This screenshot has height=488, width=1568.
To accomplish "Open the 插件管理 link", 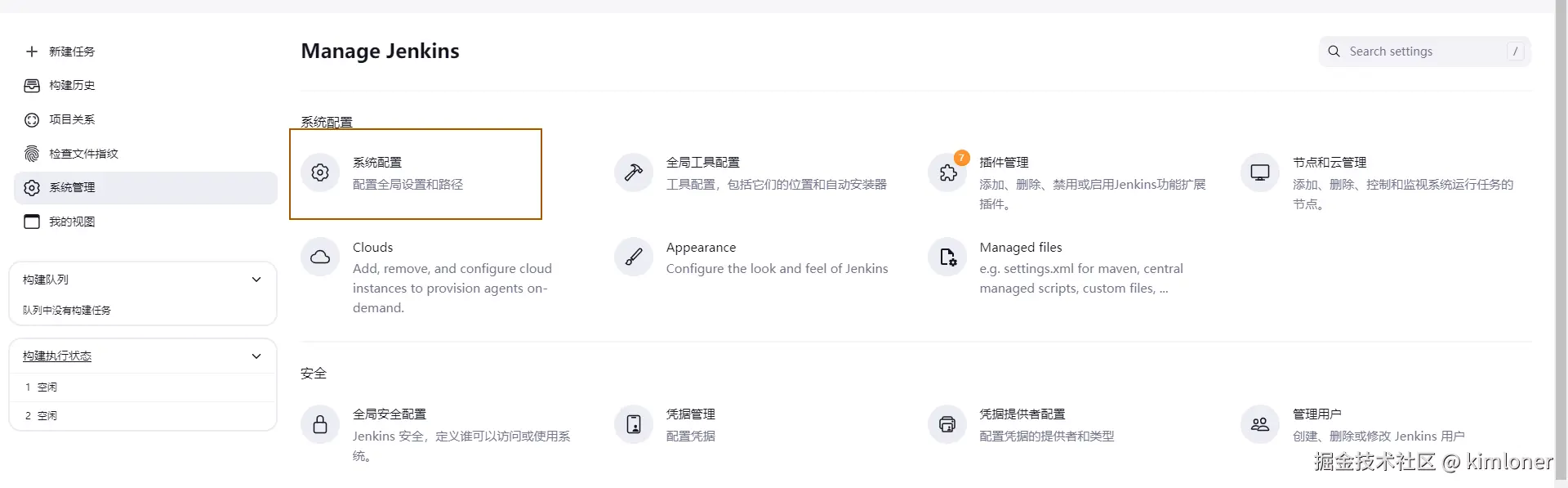I will (1004, 163).
